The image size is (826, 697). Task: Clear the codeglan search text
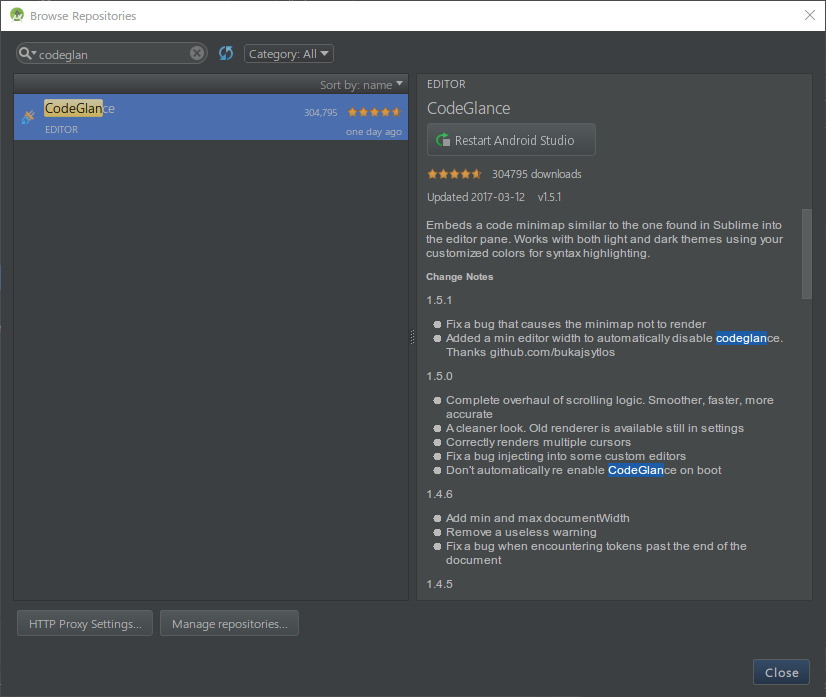coord(196,53)
